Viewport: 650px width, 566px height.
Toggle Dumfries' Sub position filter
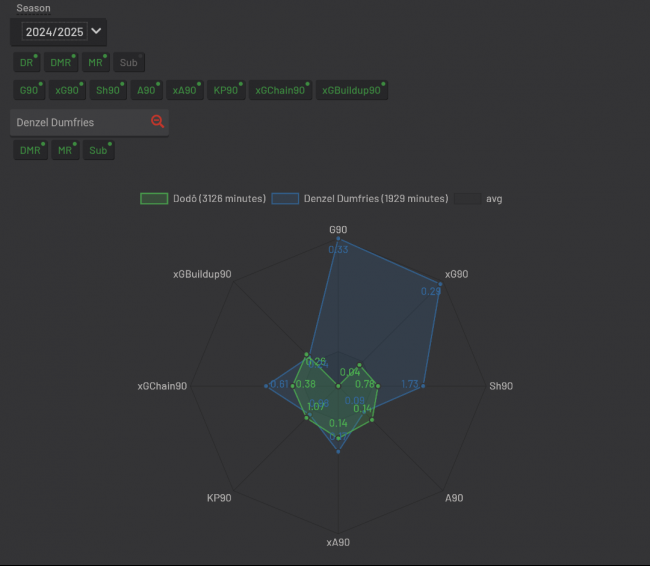point(99,150)
